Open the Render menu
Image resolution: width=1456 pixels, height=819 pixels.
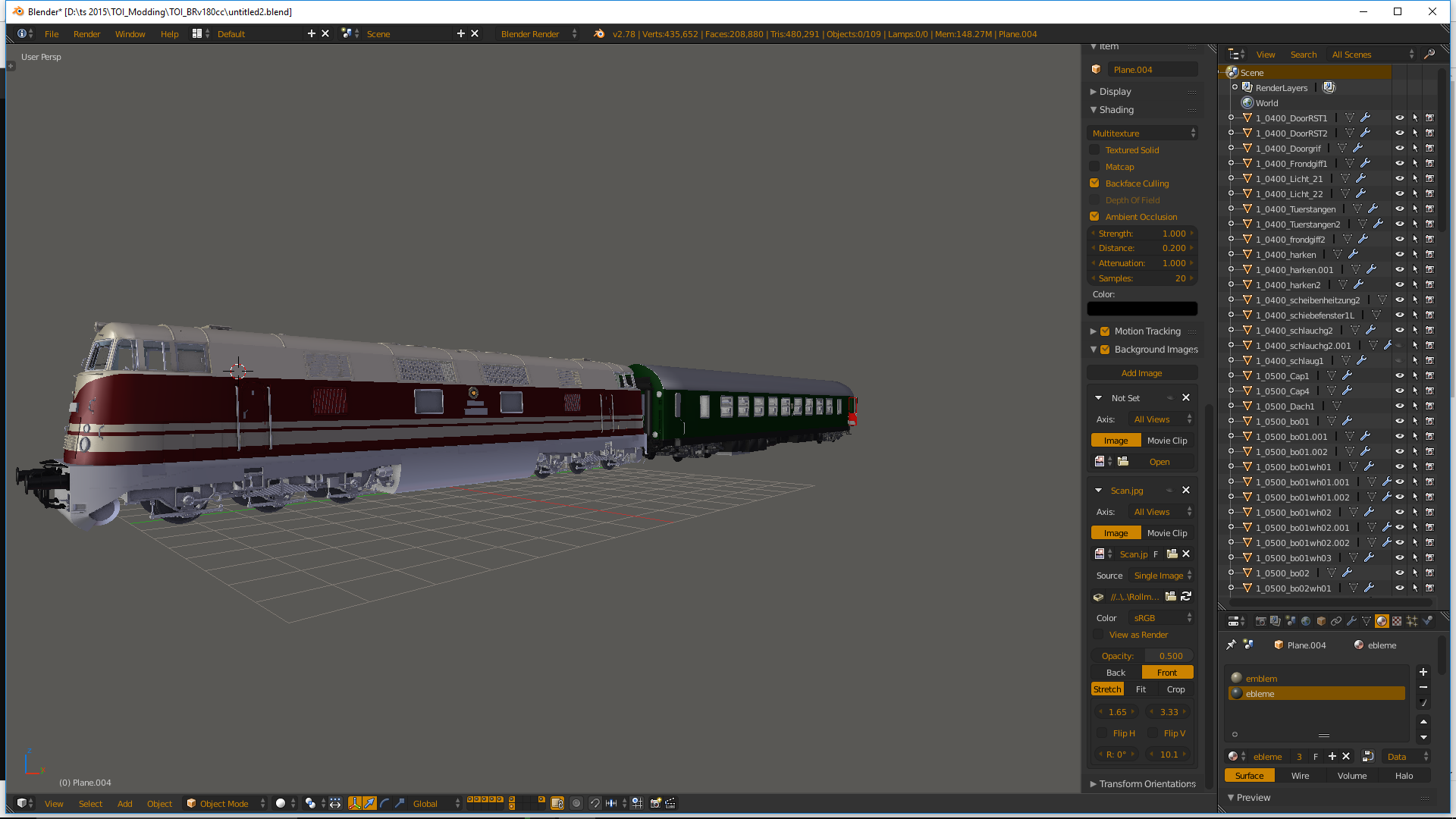pyautogui.click(x=86, y=34)
